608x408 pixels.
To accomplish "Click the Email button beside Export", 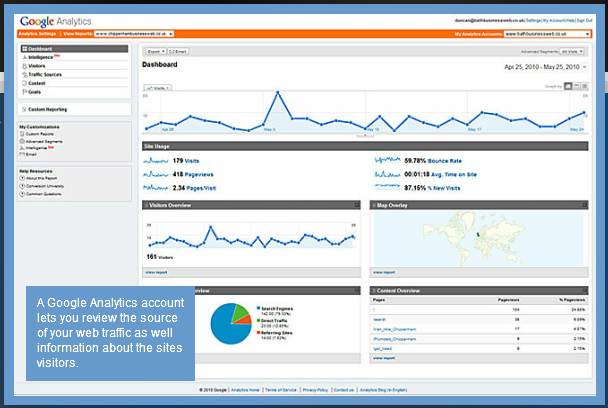I will tap(178, 51).
